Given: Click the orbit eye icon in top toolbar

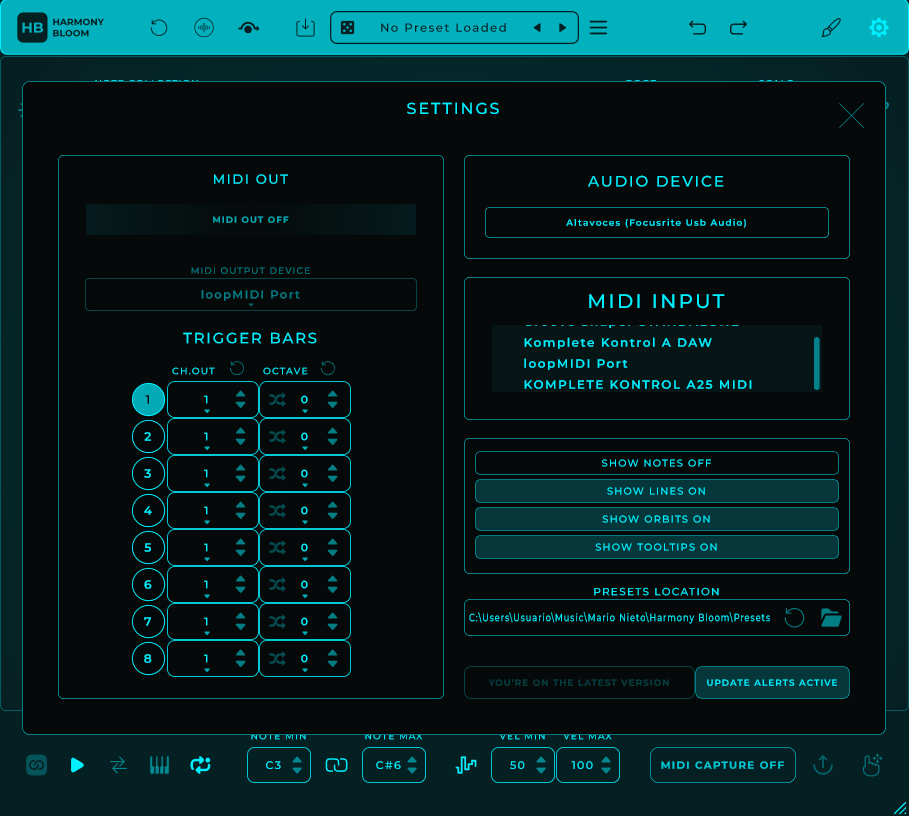Looking at the screenshot, I should [248, 27].
